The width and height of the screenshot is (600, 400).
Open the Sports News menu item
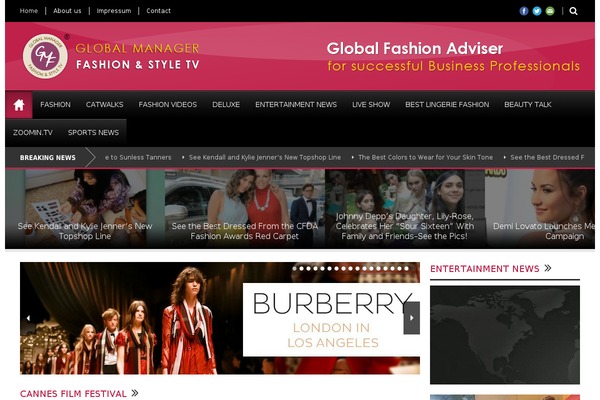click(93, 132)
